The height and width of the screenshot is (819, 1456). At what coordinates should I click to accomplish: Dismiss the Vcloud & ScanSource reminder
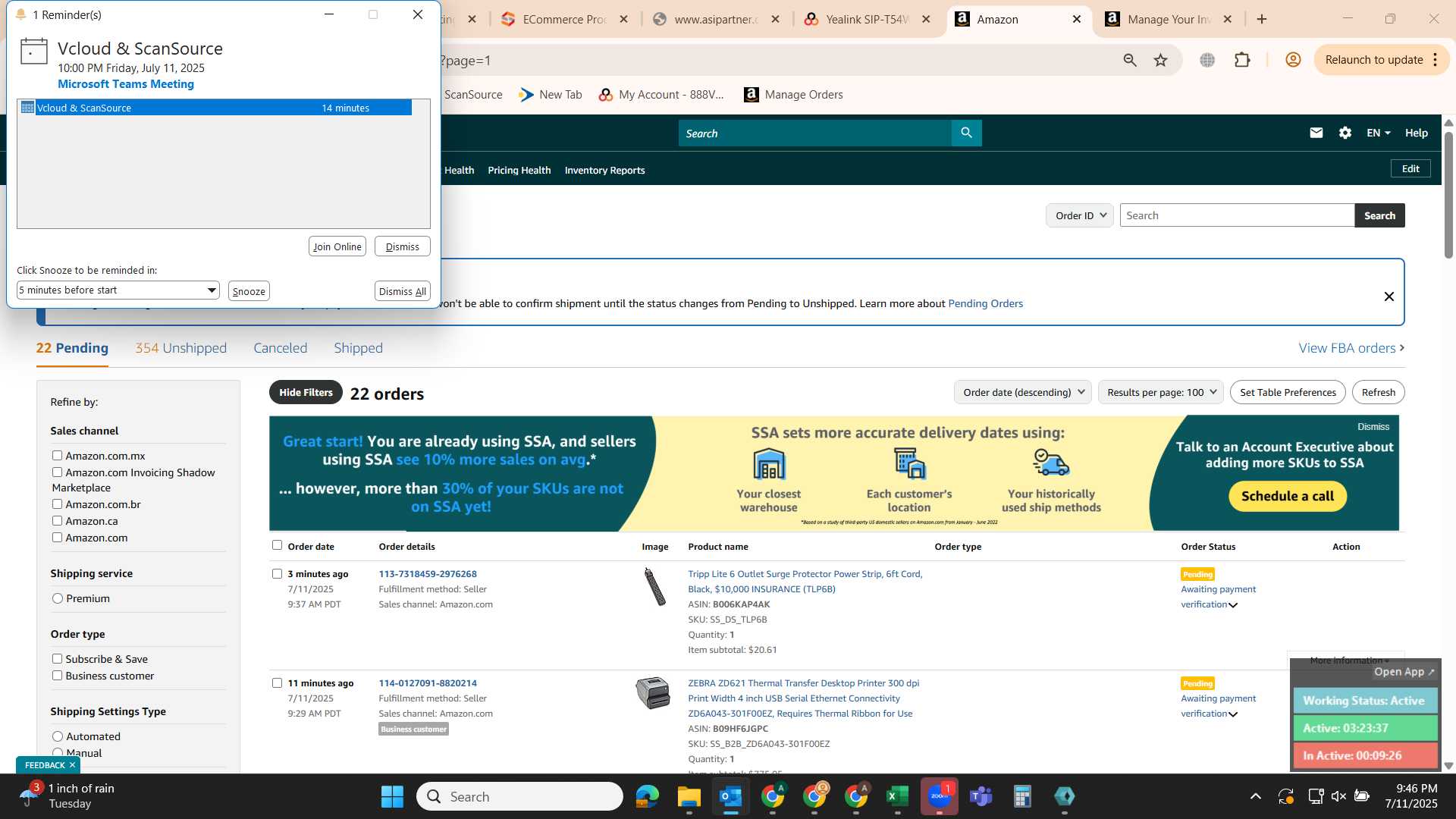point(402,246)
